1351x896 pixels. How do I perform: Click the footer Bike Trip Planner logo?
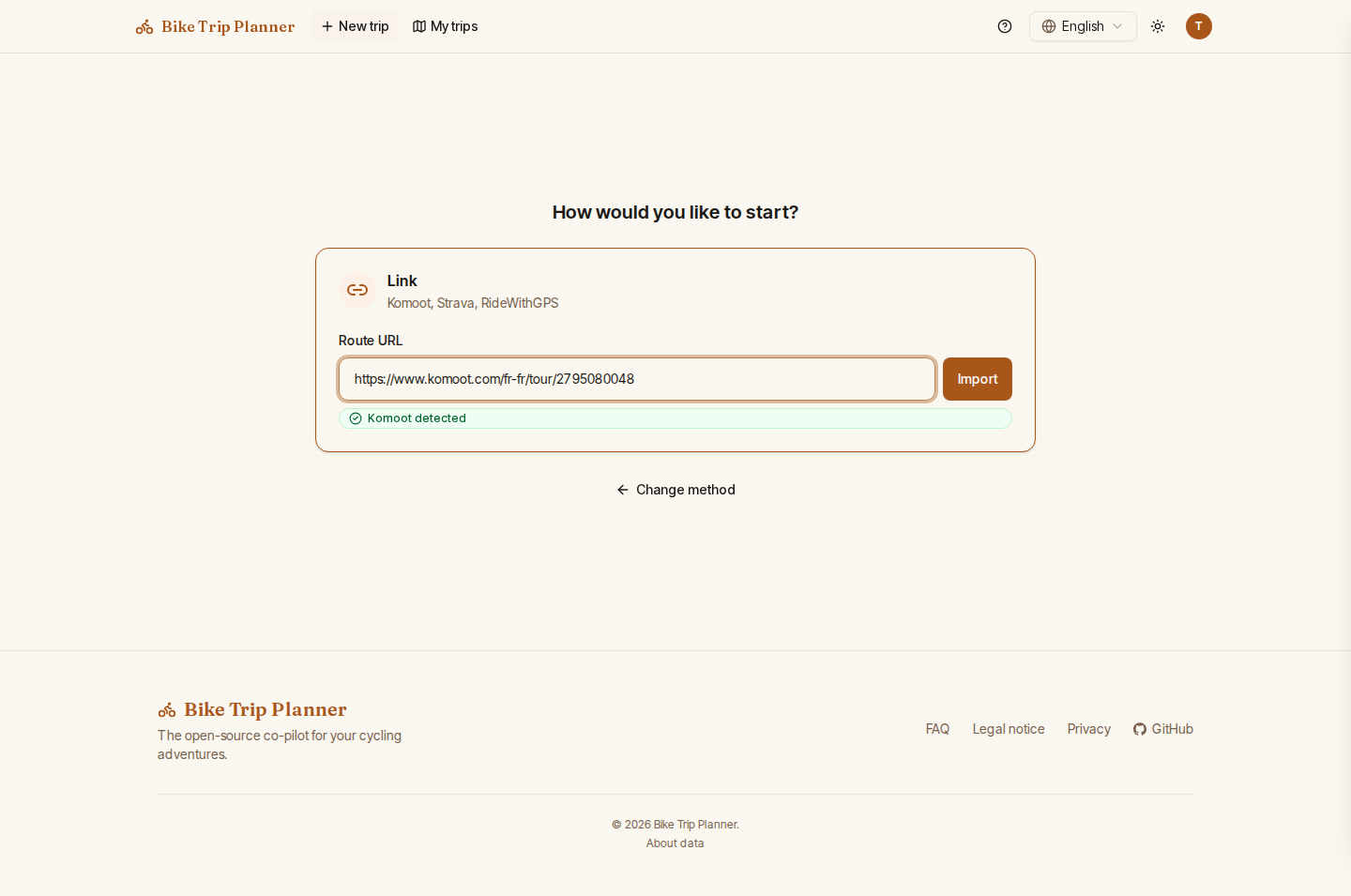pyautogui.click(x=252, y=709)
